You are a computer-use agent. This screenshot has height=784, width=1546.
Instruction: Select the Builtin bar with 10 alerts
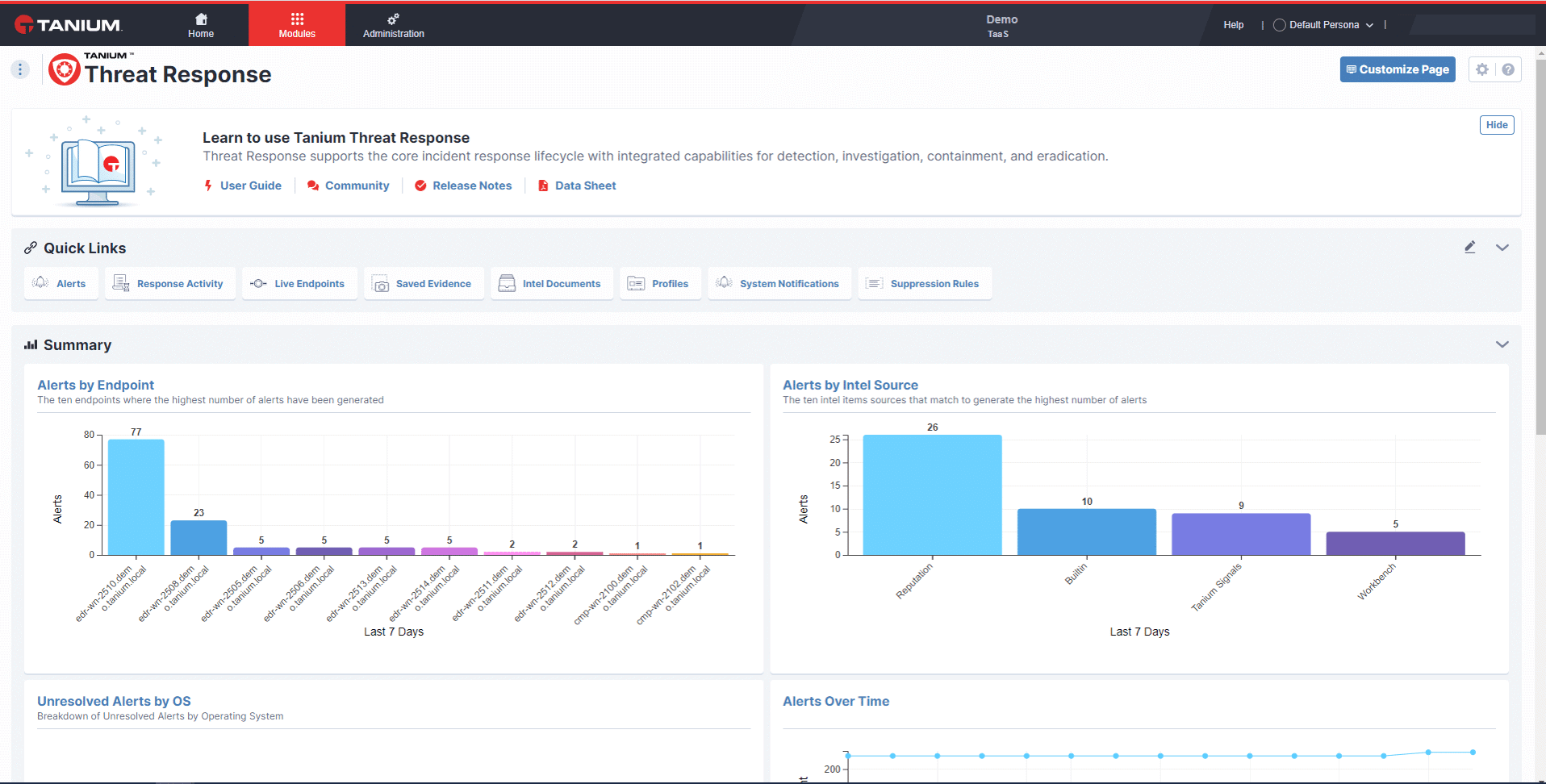coord(1087,532)
